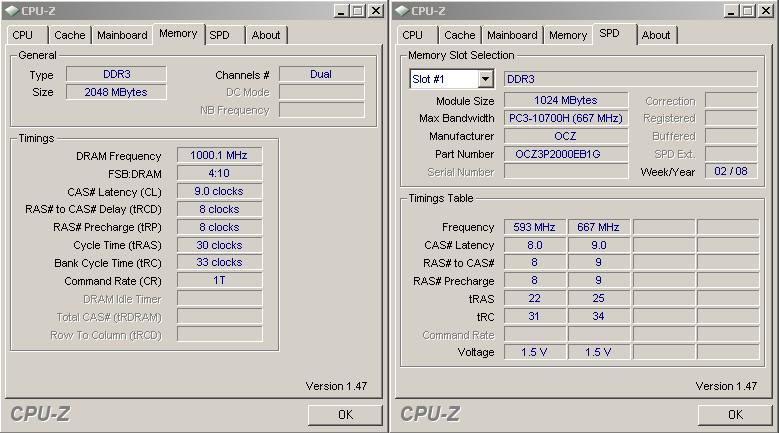
Task: Click tRAS value 22 cell
Action: [x=535, y=298]
